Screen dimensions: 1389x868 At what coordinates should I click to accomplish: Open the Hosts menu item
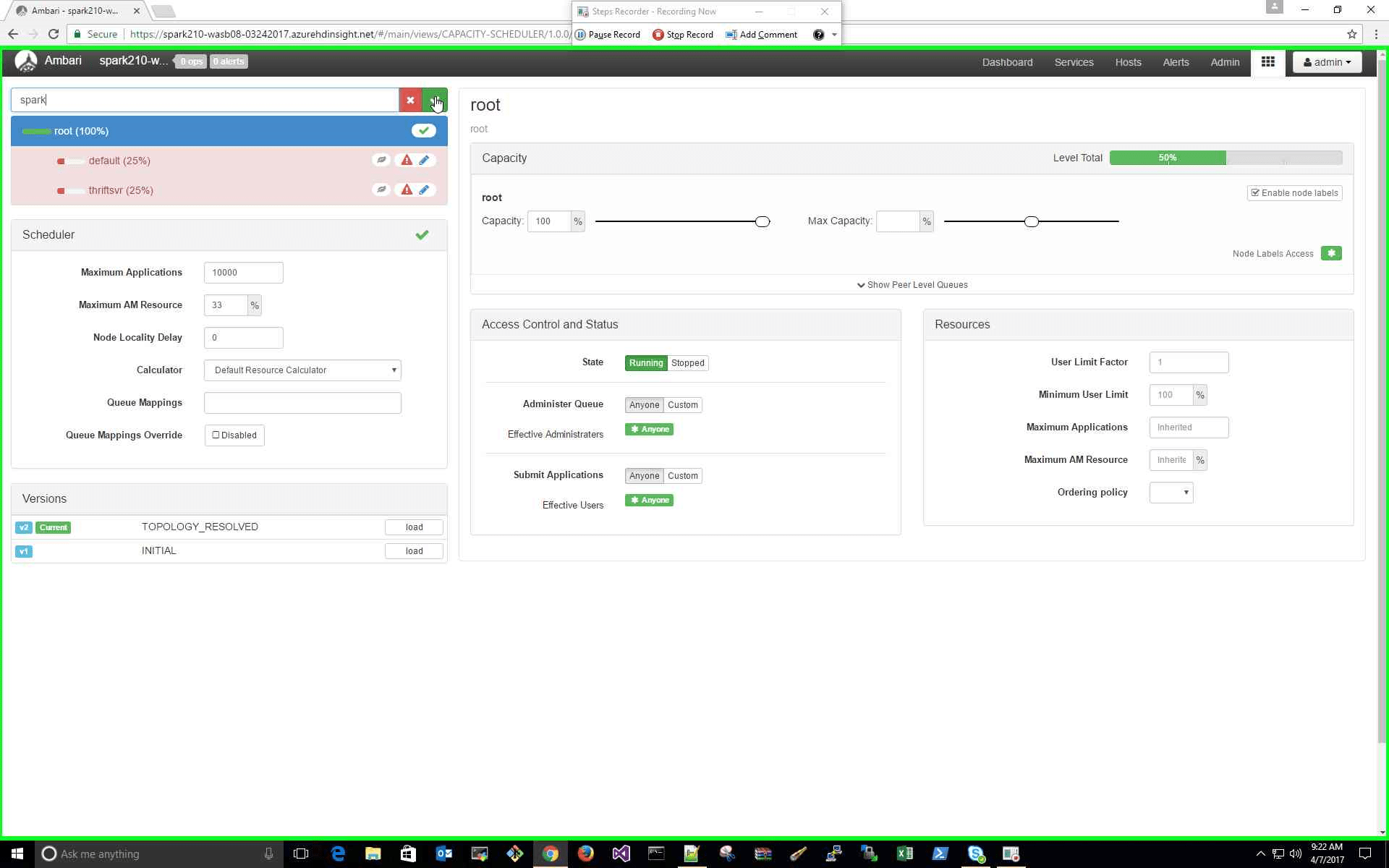pyautogui.click(x=1128, y=62)
